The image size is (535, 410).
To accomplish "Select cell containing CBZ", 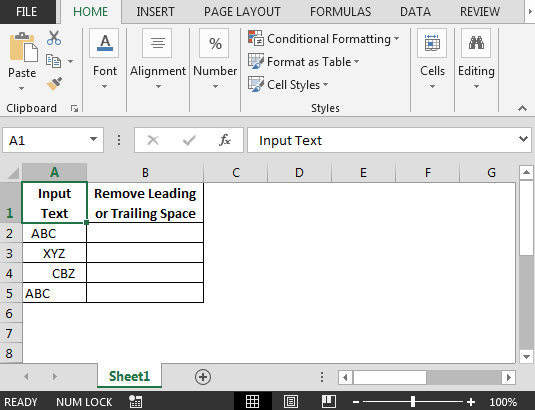I will tap(54, 273).
